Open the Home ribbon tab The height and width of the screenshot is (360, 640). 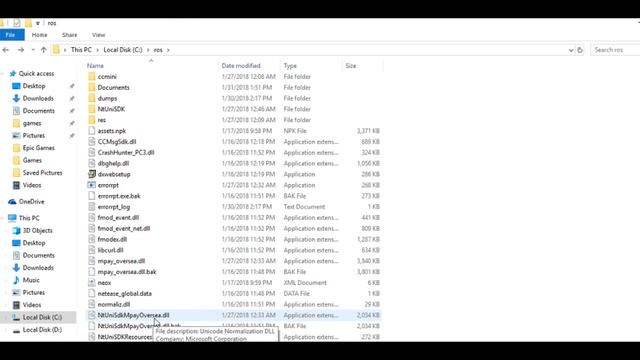pos(40,35)
